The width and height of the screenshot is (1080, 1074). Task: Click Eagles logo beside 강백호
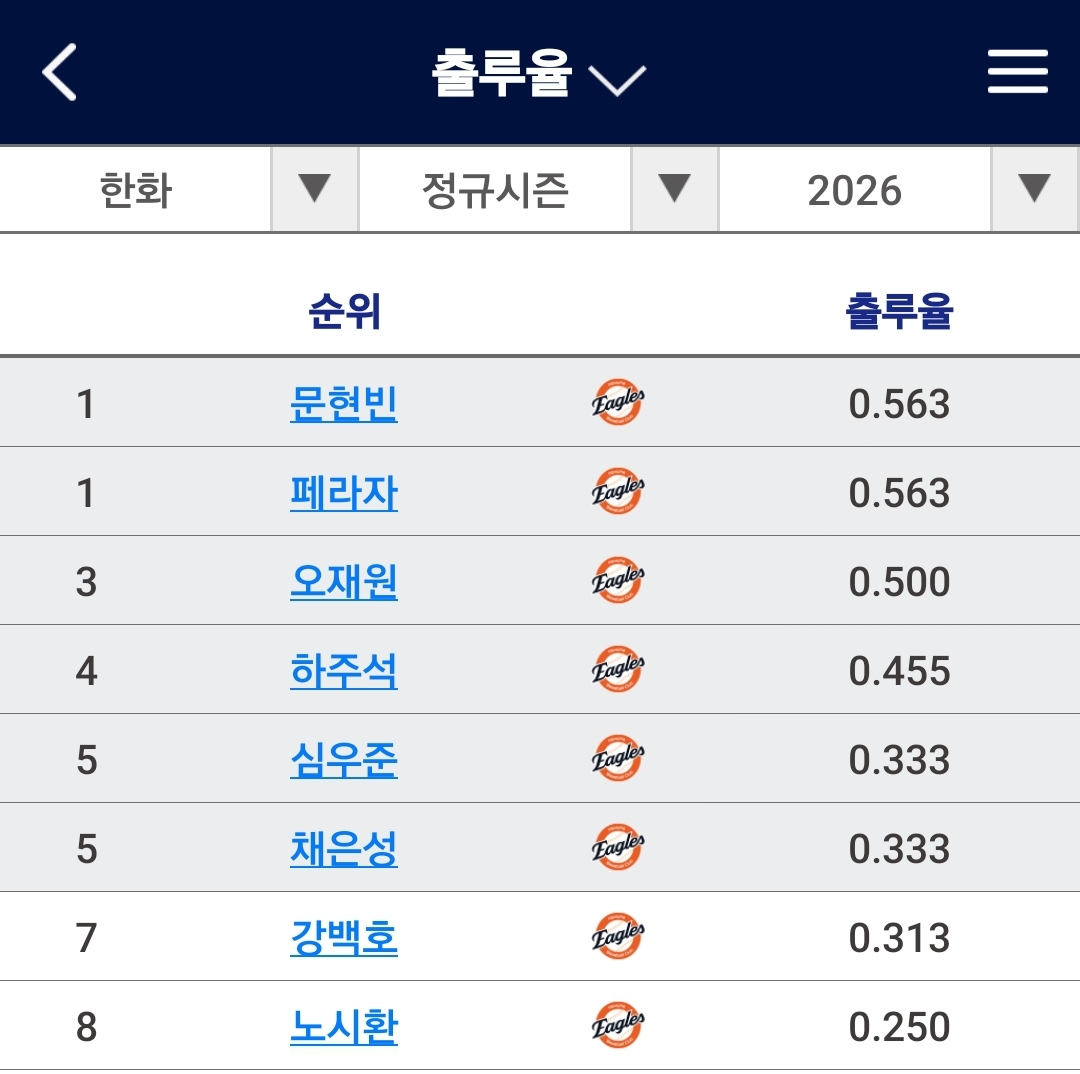click(x=617, y=937)
